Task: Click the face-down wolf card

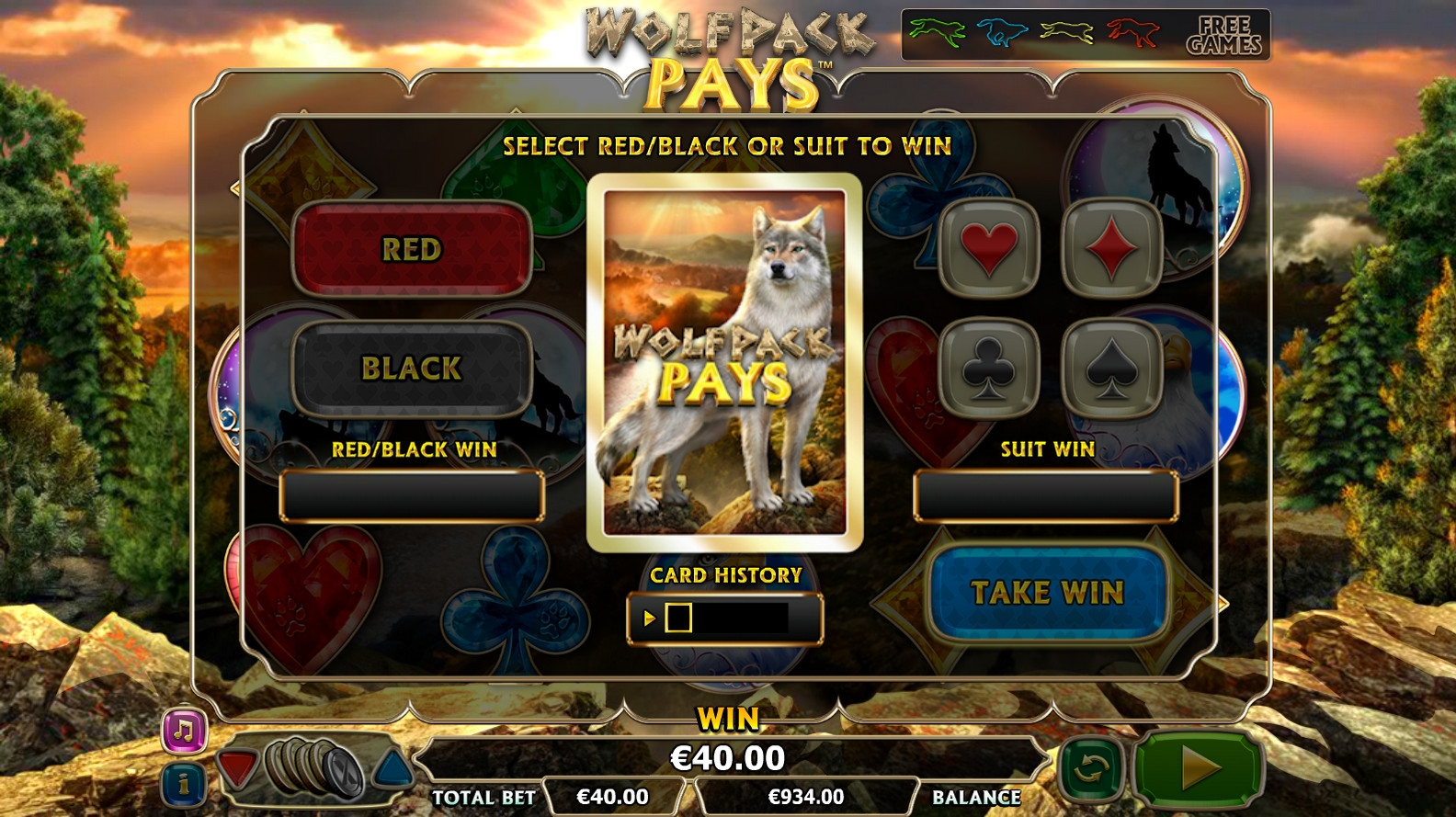Action: [724, 363]
